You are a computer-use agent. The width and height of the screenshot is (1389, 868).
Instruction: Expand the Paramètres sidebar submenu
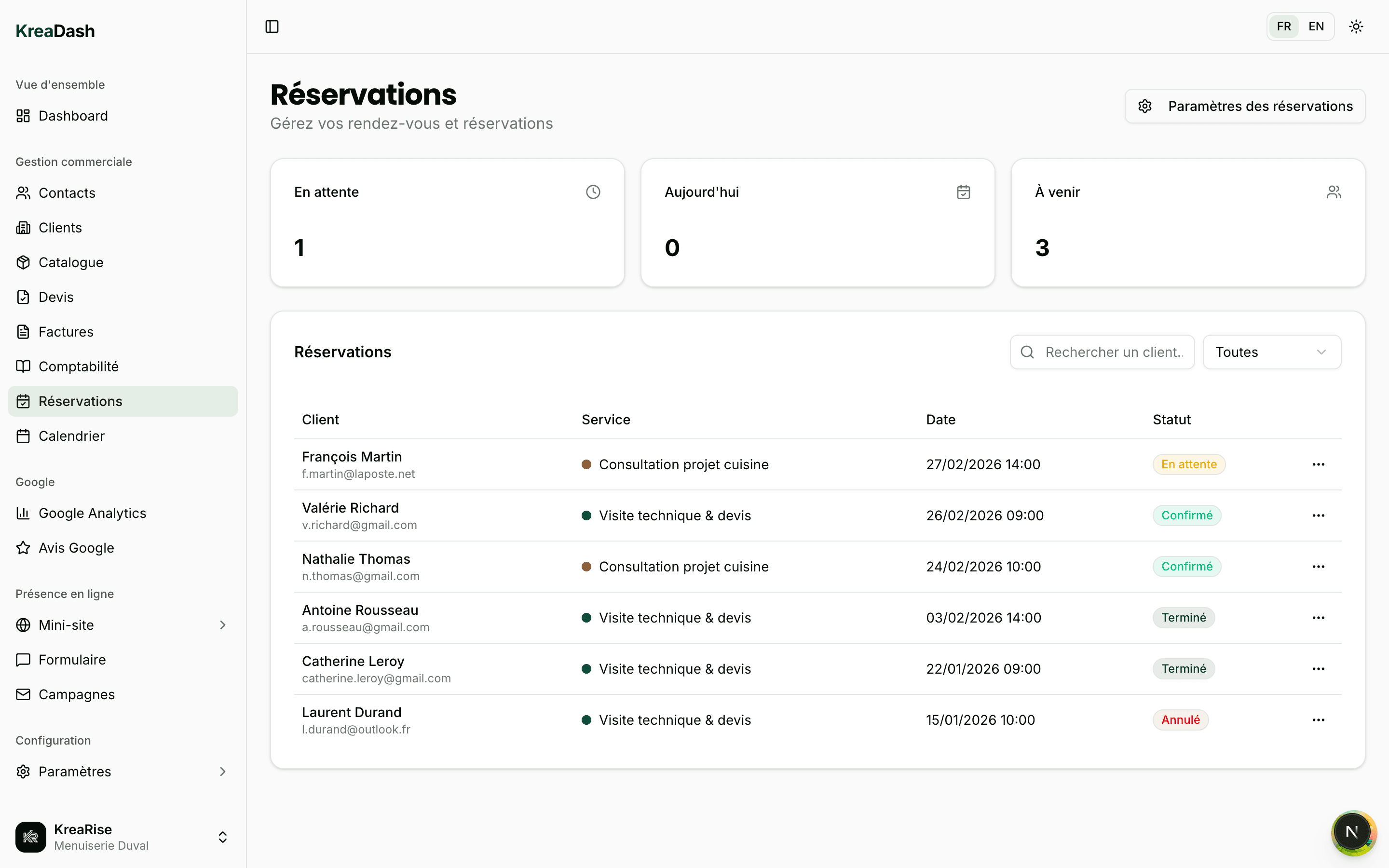pyautogui.click(x=223, y=772)
